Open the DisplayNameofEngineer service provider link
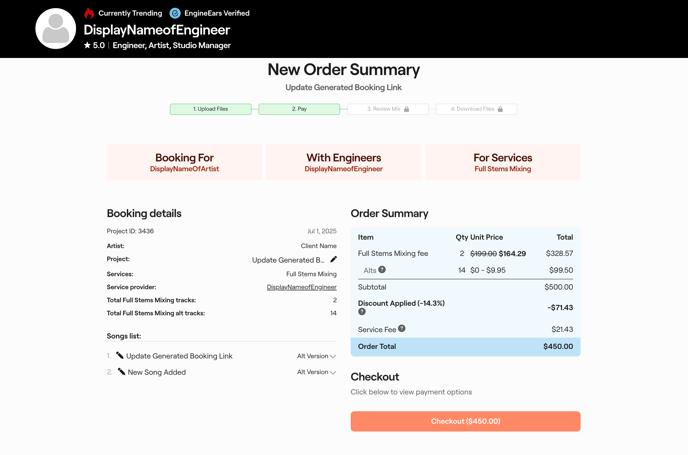Viewport: 688px width, 455px height. [x=301, y=287]
